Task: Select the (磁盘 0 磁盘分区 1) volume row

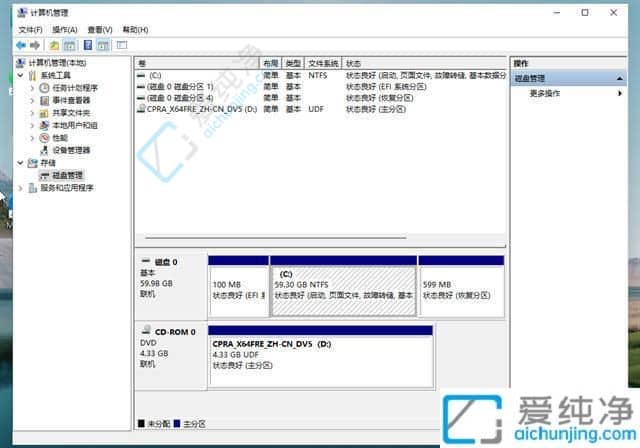Action: point(321,86)
